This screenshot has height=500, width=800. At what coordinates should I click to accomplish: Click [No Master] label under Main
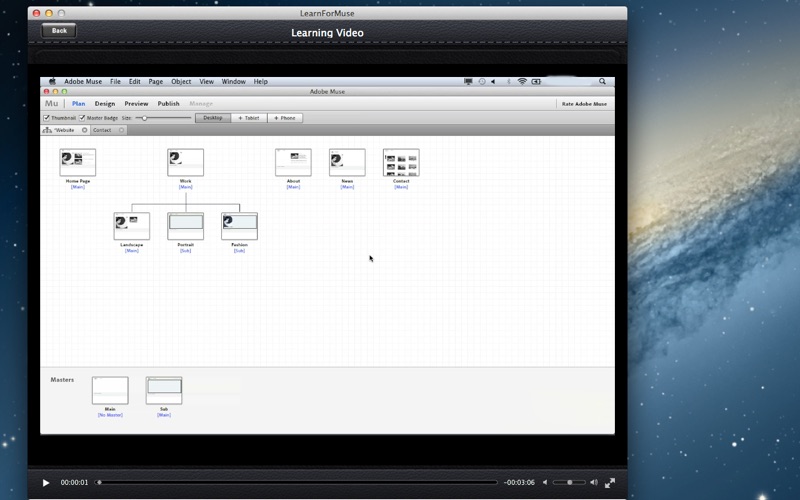110,415
